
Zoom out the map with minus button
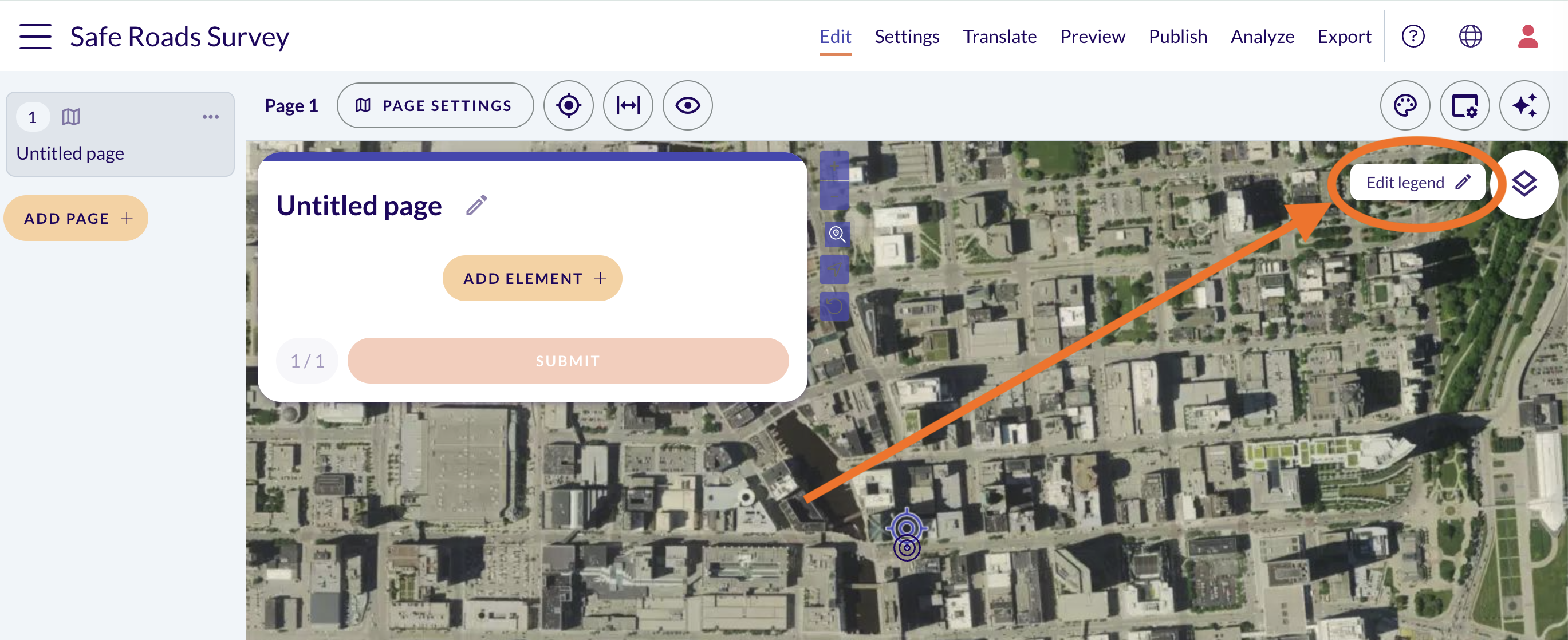[834, 195]
